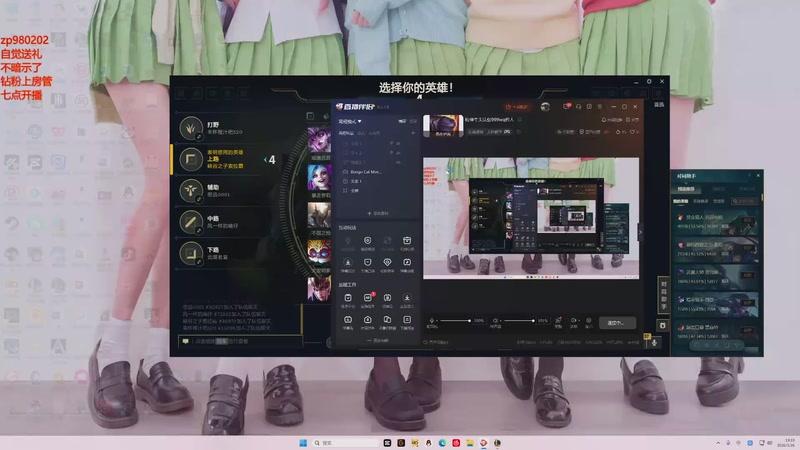This screenshot has width=800, height=450.
Task: Open the beauty effects icon with red dot
Action: point(558,321)
